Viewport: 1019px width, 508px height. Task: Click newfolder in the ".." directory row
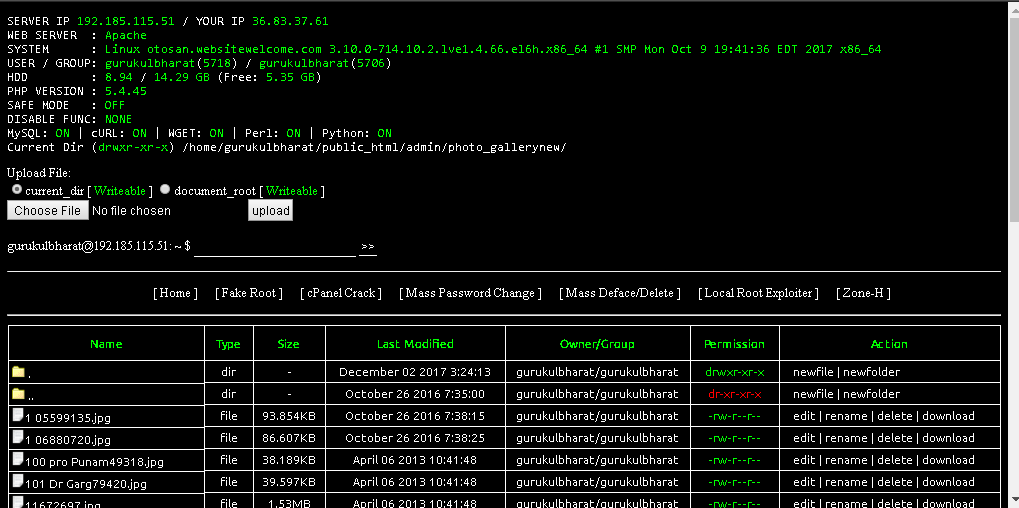pos(871,394)
